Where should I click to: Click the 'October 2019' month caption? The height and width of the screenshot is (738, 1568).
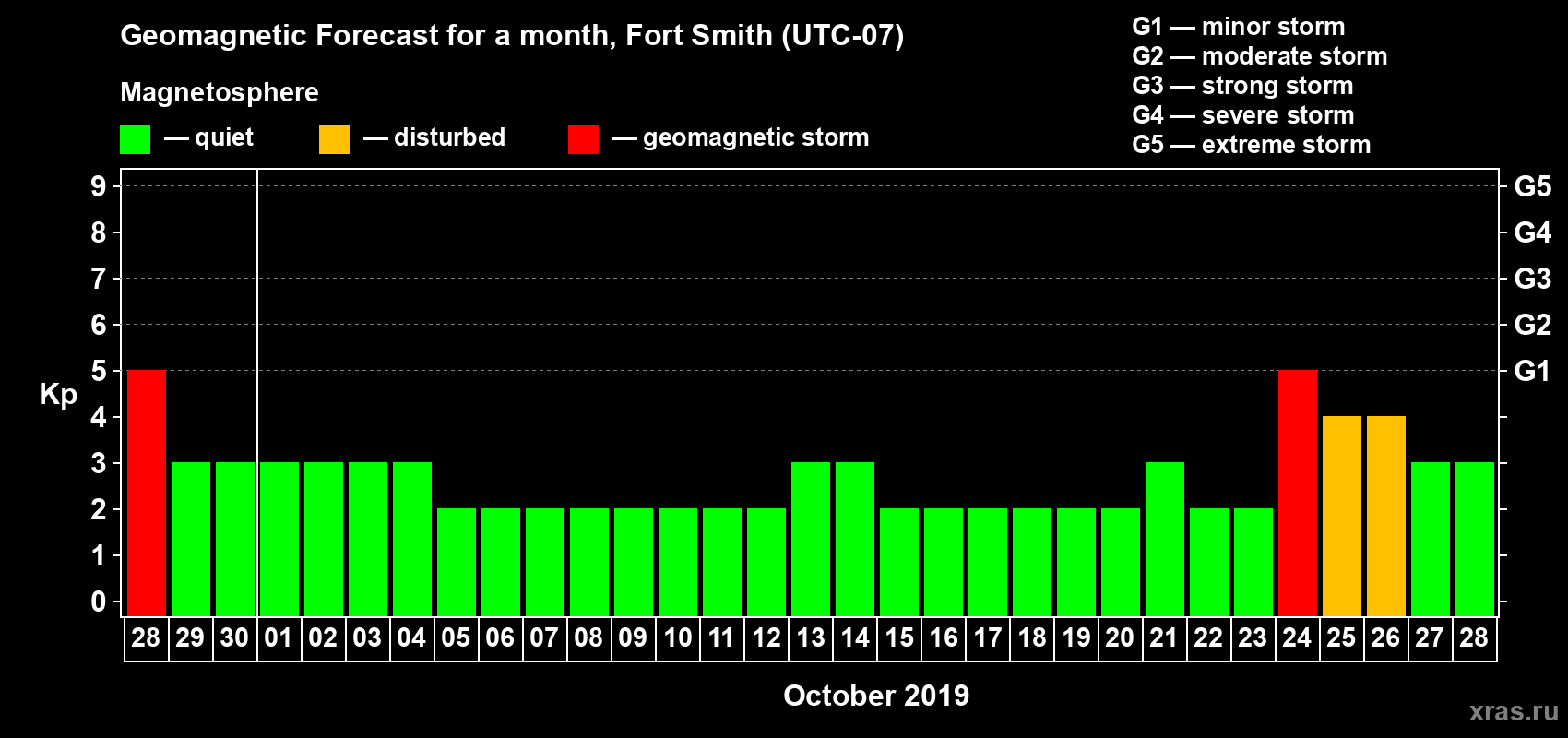[876, 696]
